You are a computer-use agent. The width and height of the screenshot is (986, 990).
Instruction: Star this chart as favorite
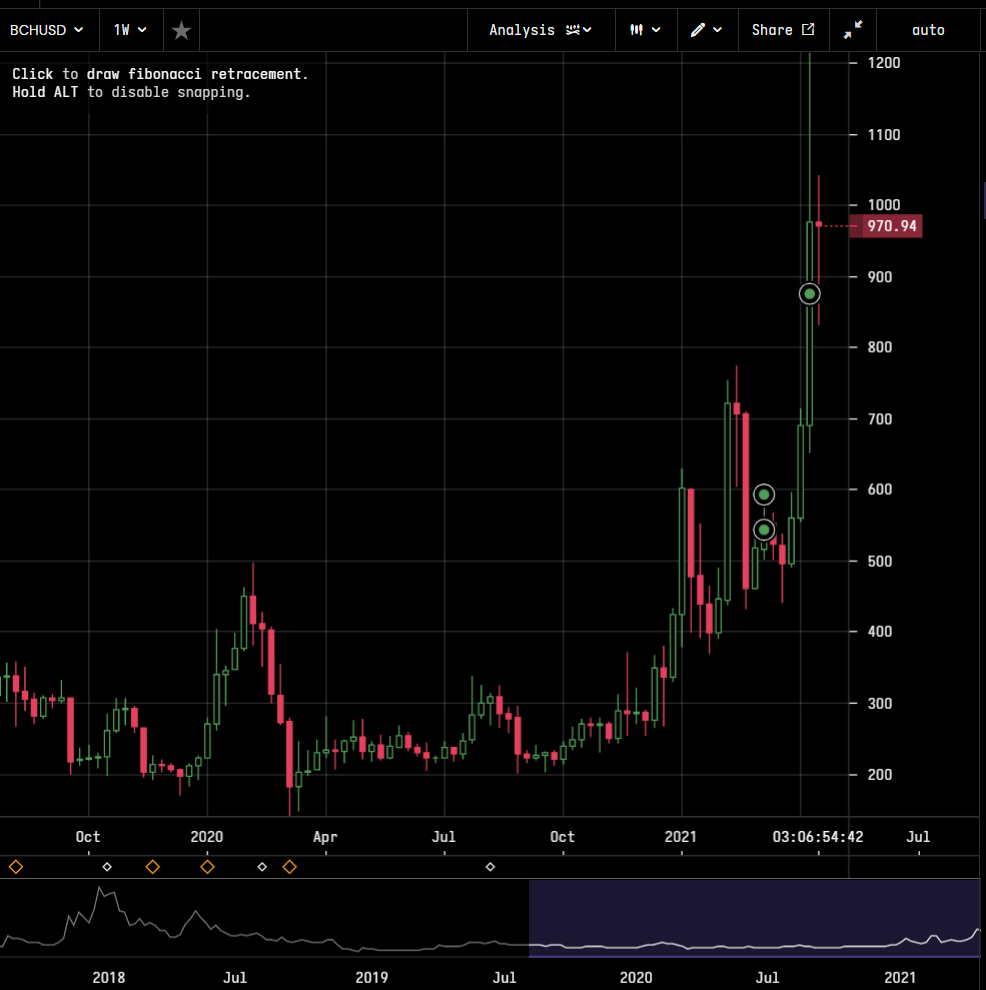(181, 30)
